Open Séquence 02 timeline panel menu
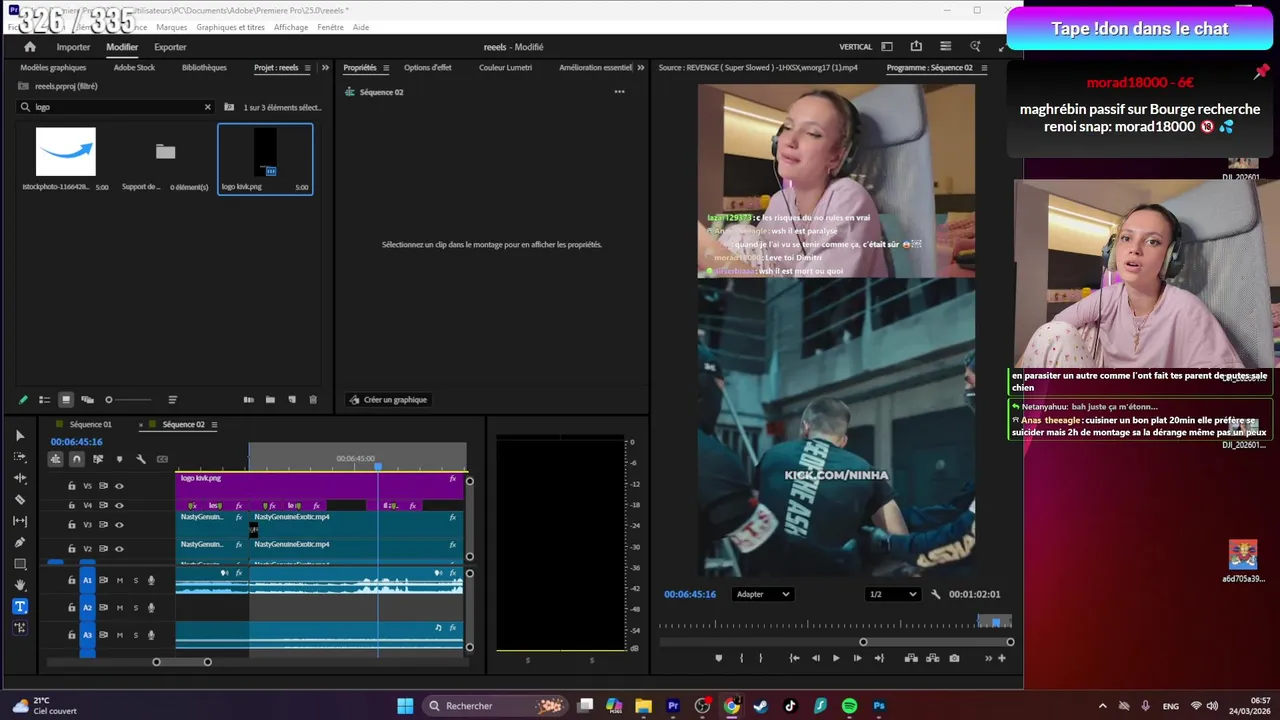Image resolution: width=1280 pixels, height=720 pixels. pos(214,425)
